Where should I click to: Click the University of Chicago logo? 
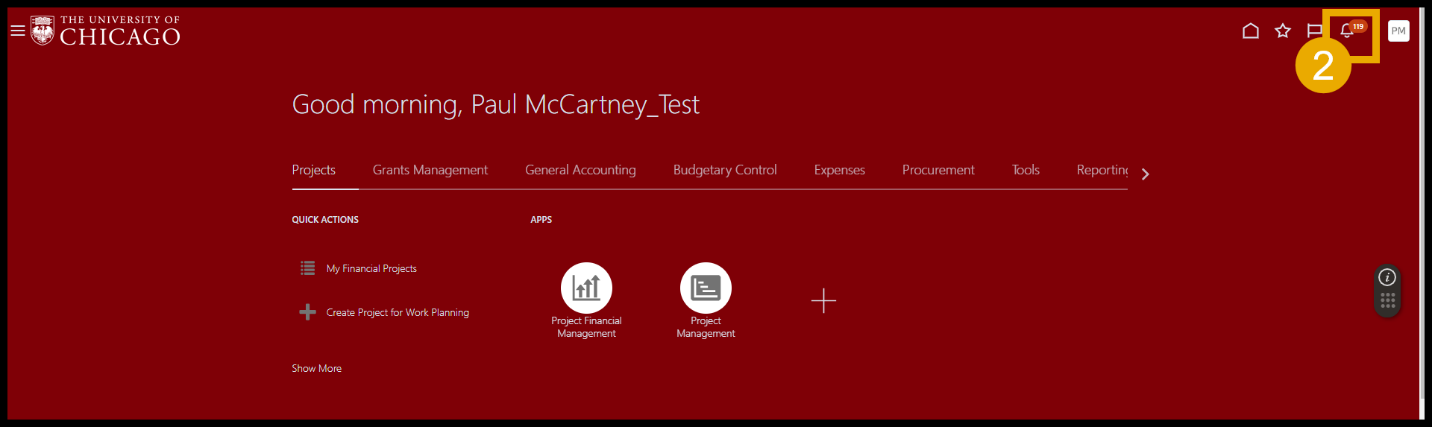tap(106, 31)
